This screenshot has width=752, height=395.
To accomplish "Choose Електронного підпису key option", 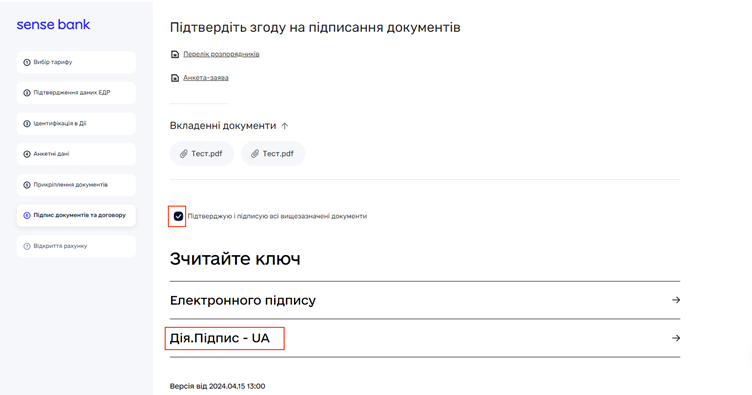I will tap(425, 300).
